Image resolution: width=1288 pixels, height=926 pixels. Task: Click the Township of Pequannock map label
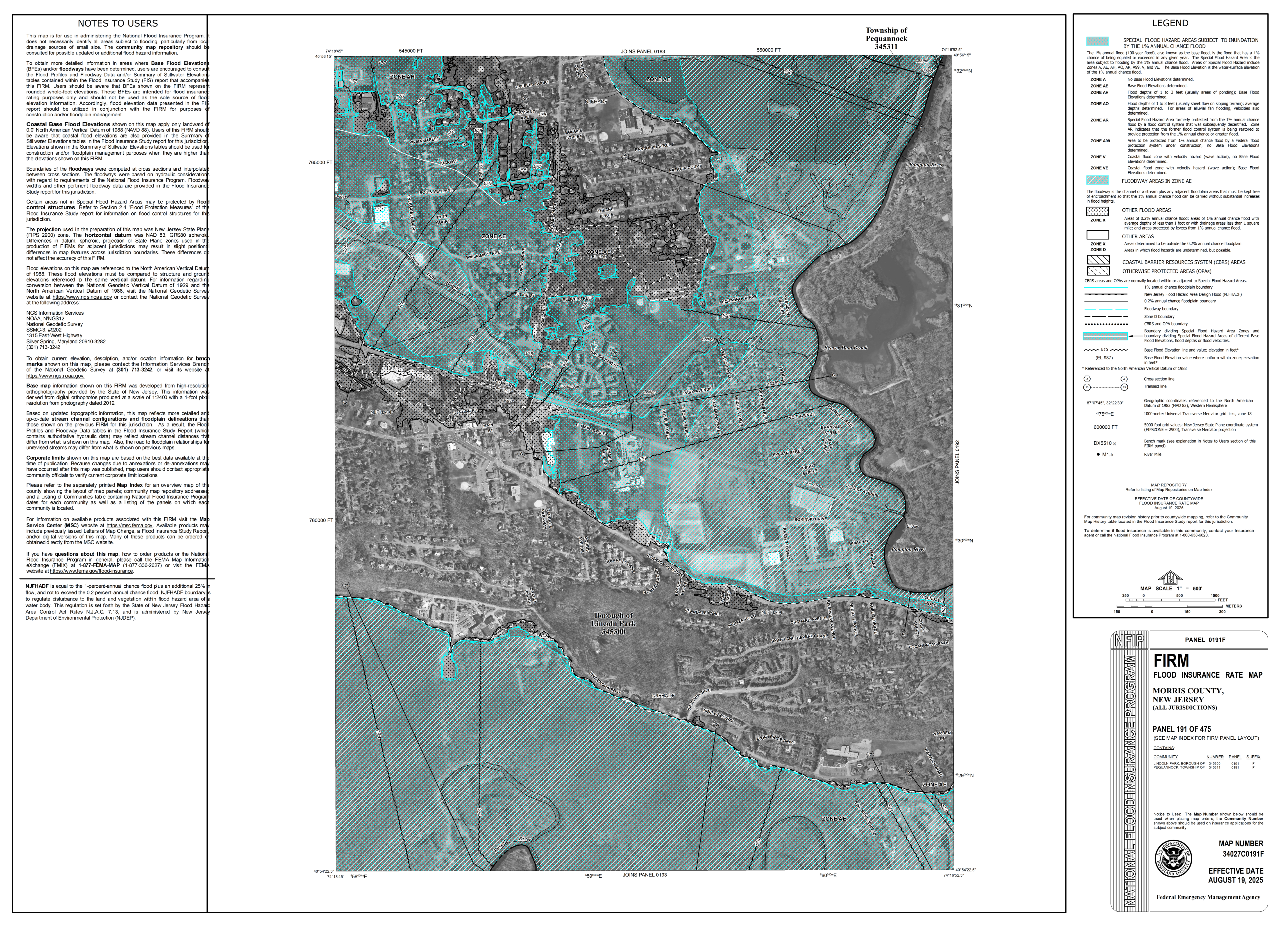(x=886, y=38)
